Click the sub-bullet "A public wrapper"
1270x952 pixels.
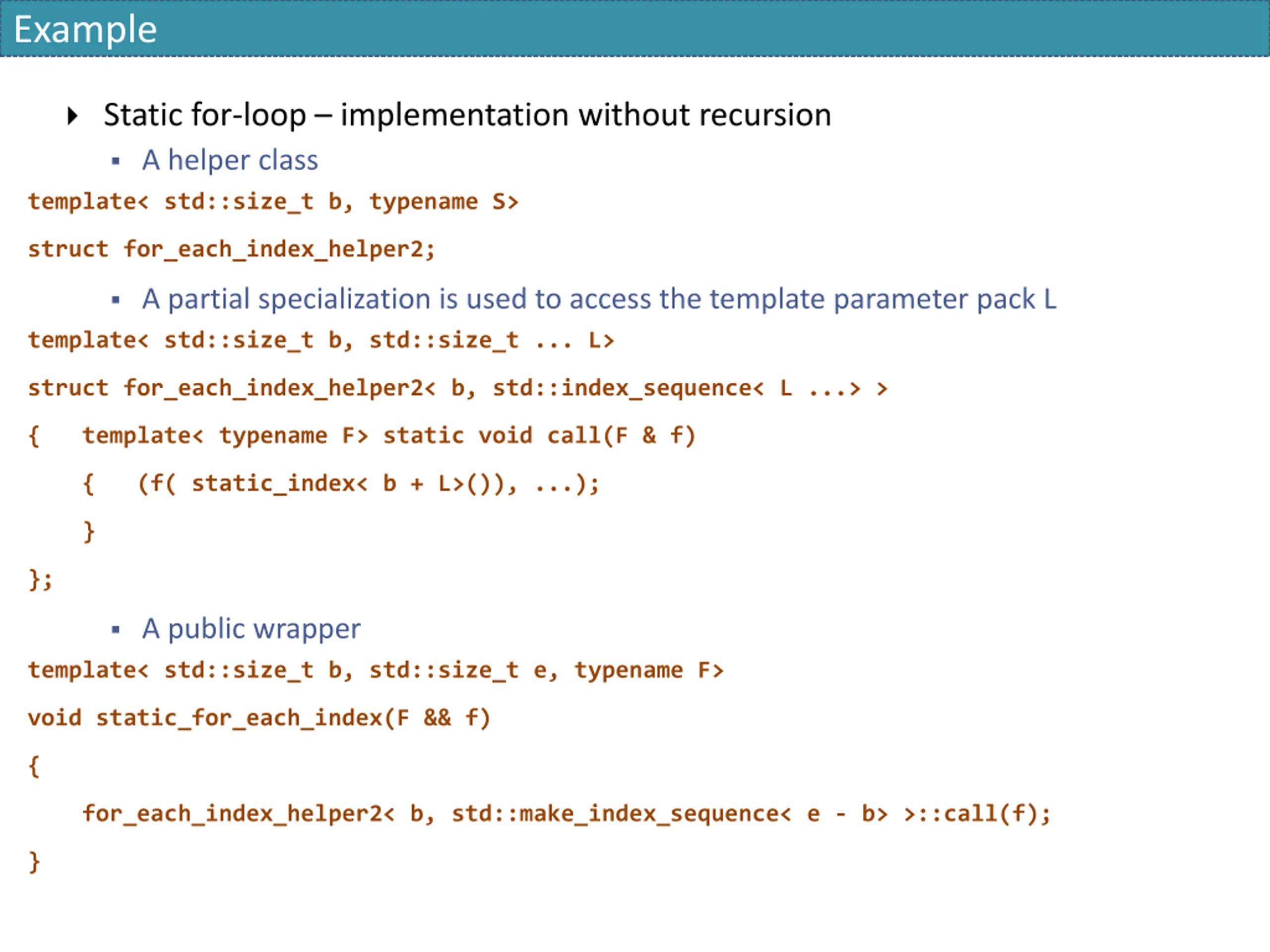tap(252, 629)
